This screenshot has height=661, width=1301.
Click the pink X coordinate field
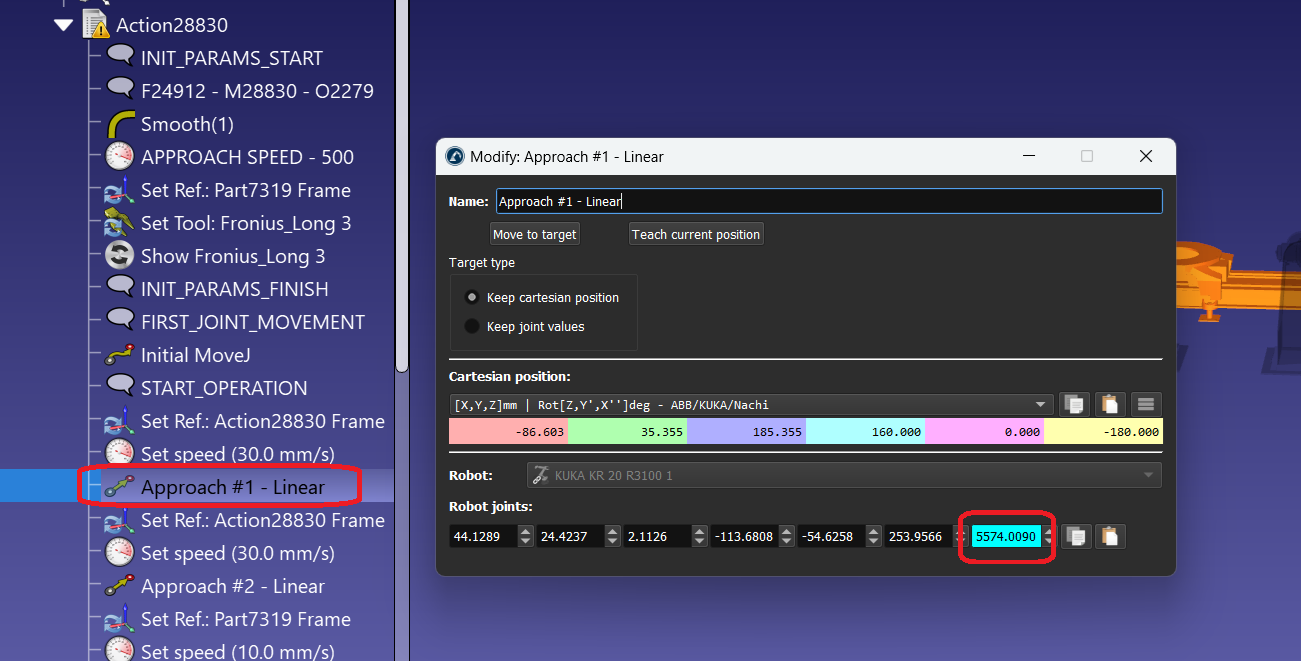click(x=508, y=432)
